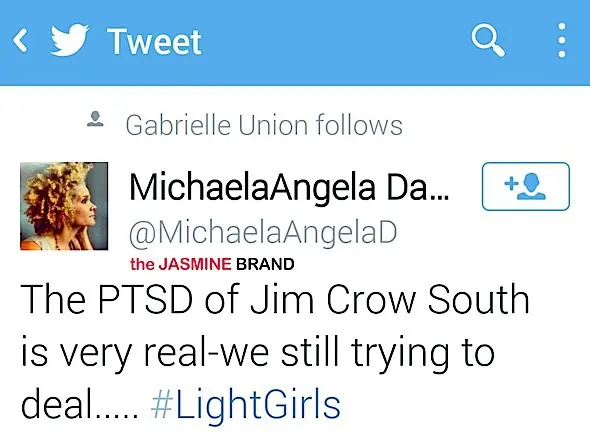The image size is (590, 444).
Task: Click the red word JASMINE in the watermark
Action: pyautogui.click(x=195, y=264)
